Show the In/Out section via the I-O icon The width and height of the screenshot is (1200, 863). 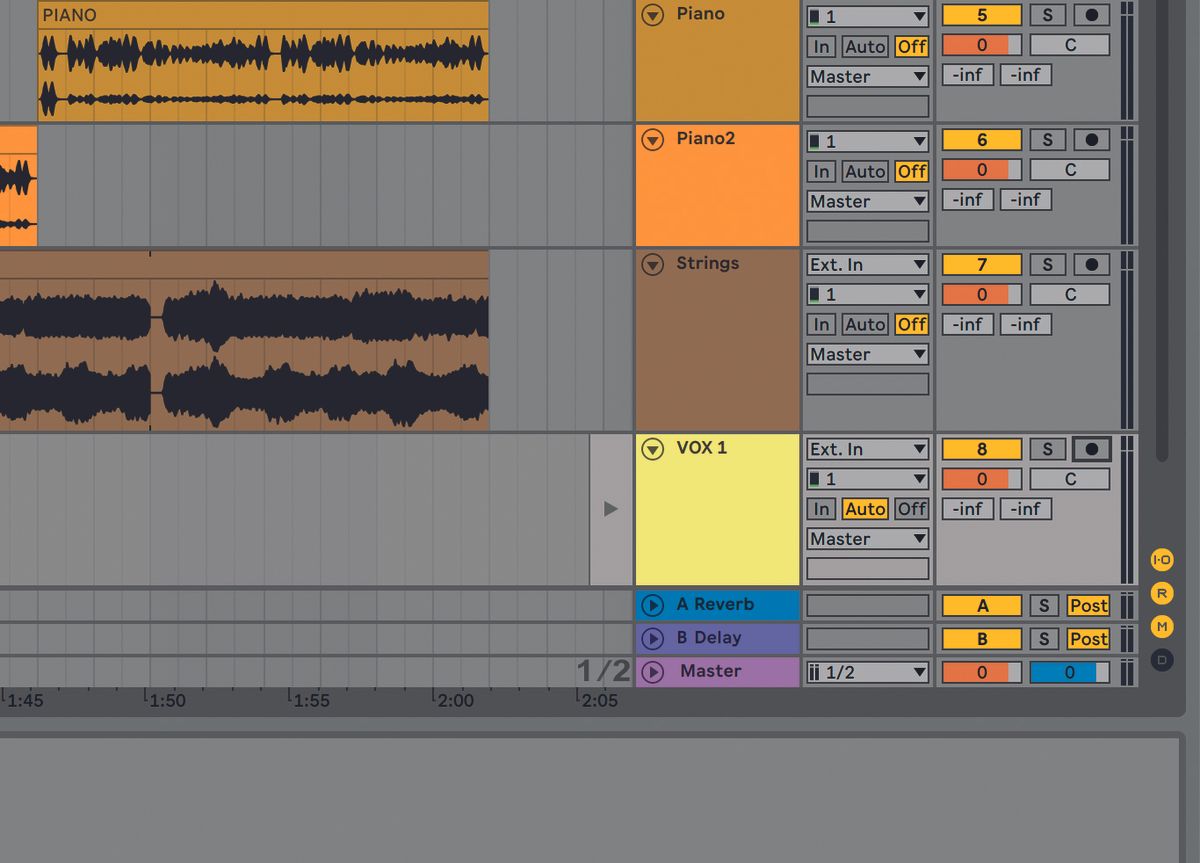[1161, 561]
